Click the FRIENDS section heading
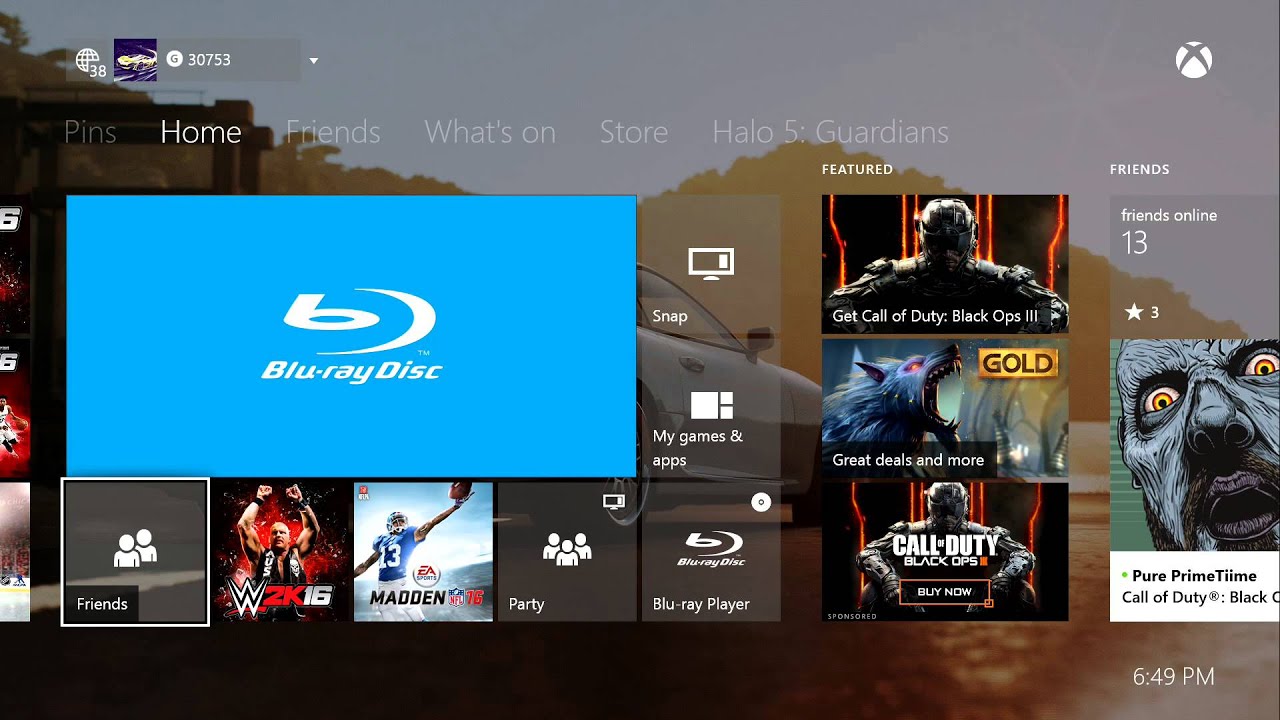 1139,170
